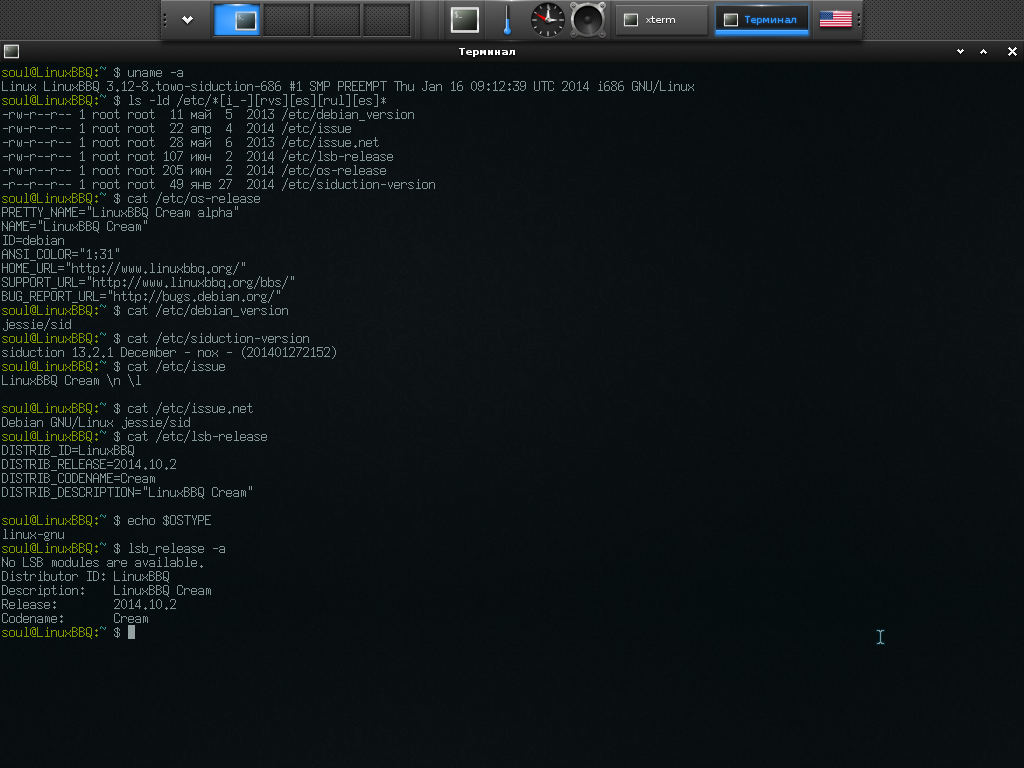Image resolution: width=1024 pixels, height=768 pixels.
Task: Click /etc/lsb-release in the ls listing
Action: point(338,157)
